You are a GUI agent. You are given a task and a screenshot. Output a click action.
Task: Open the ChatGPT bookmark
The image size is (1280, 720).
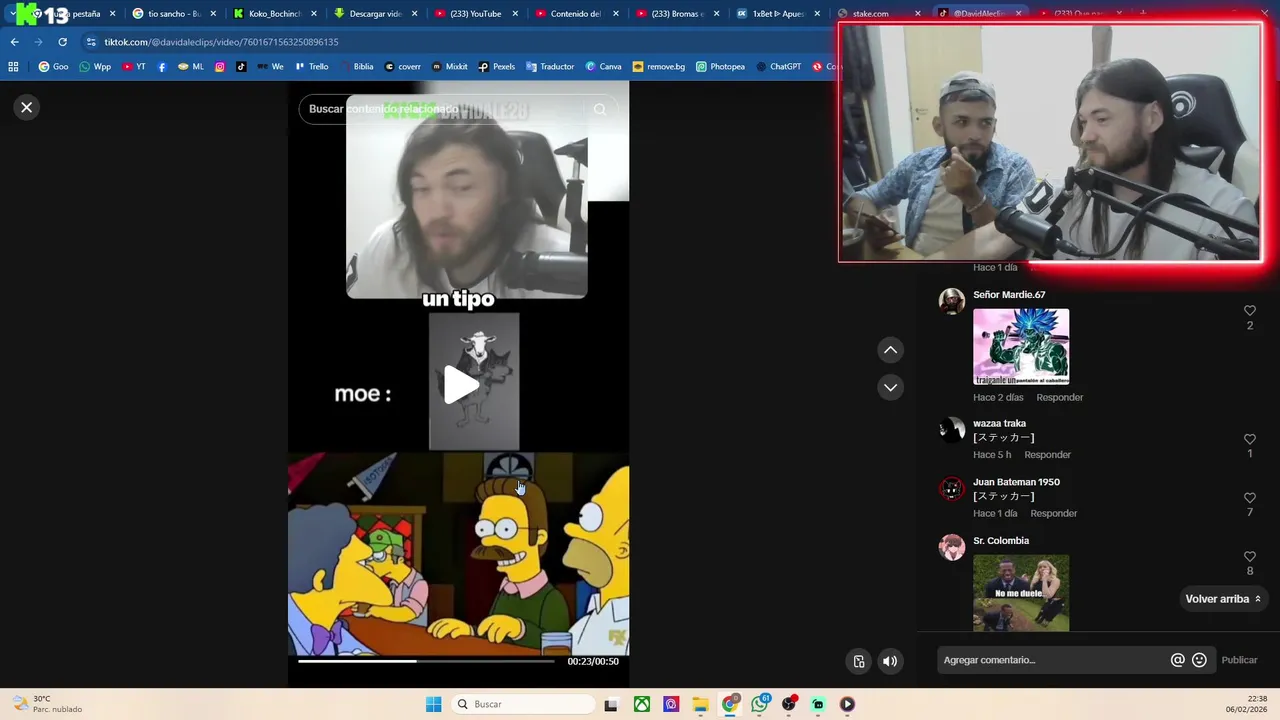point(779,67)
